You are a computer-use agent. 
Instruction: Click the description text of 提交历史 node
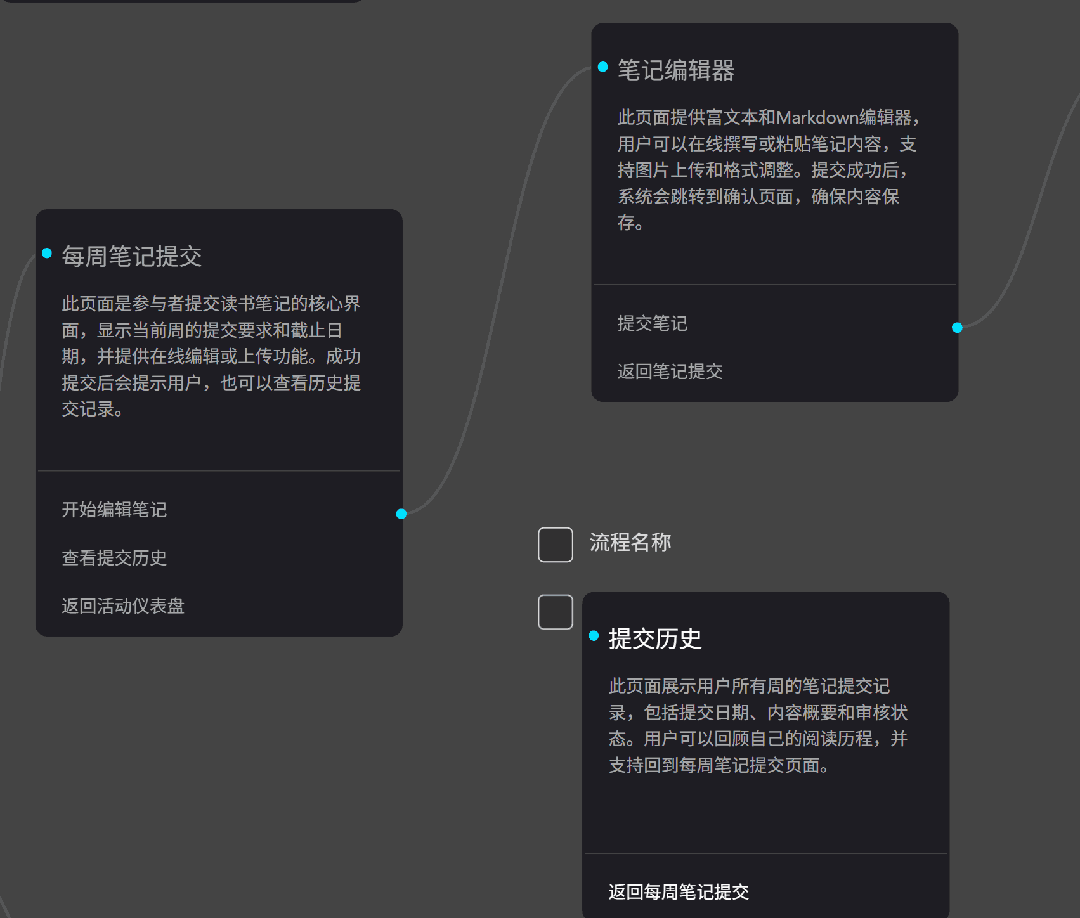click(758, 726)
